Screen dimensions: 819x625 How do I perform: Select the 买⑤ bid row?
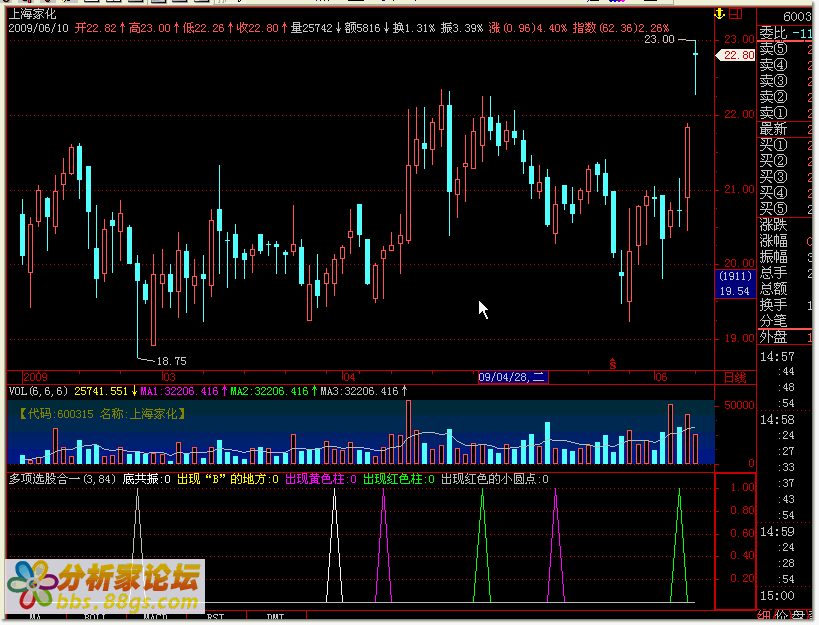click(x=785, y=209)
